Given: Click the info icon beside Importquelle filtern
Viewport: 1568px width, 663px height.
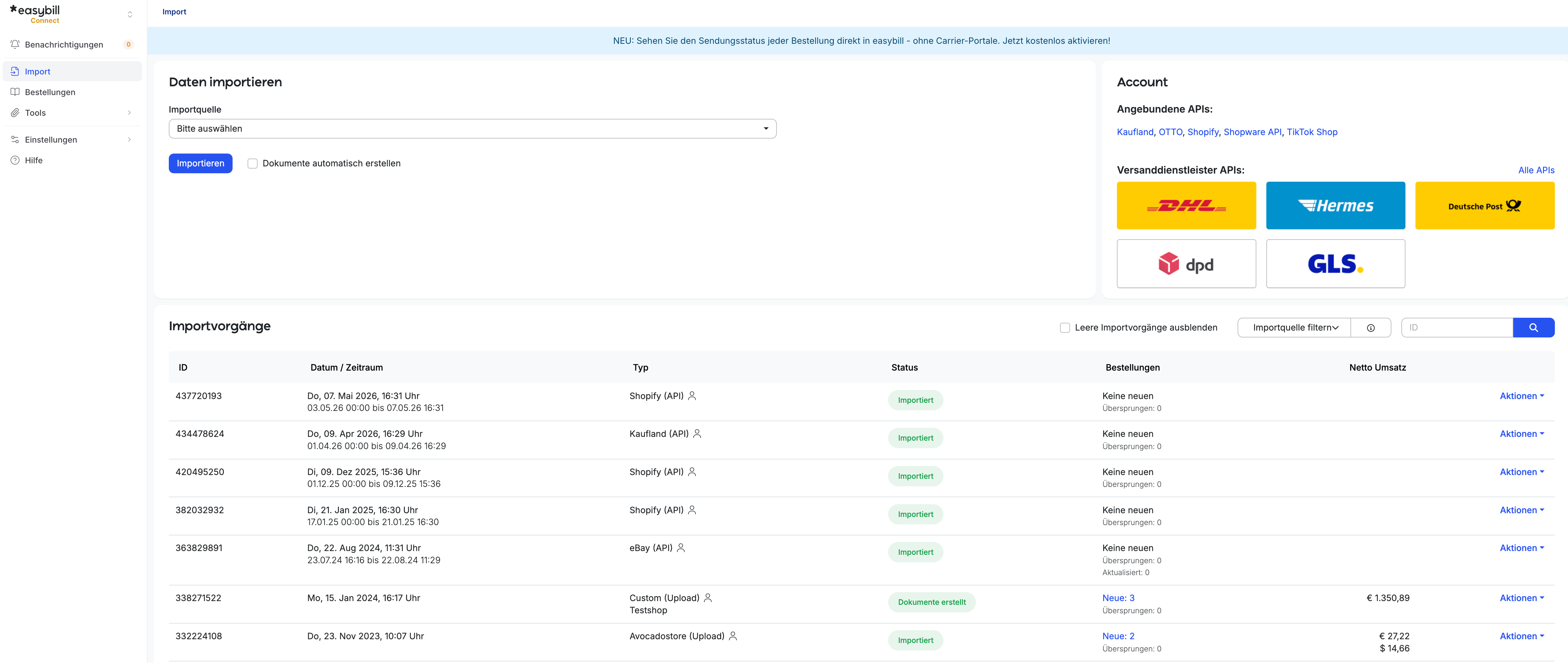Looking at the screenshot, I should [x=1371, y=327].
